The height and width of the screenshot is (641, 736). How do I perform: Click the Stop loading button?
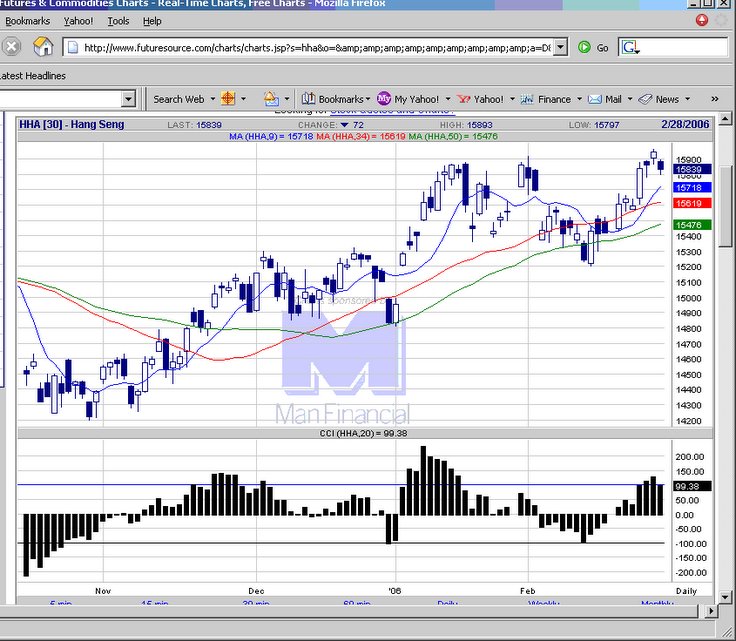(12, 47)
